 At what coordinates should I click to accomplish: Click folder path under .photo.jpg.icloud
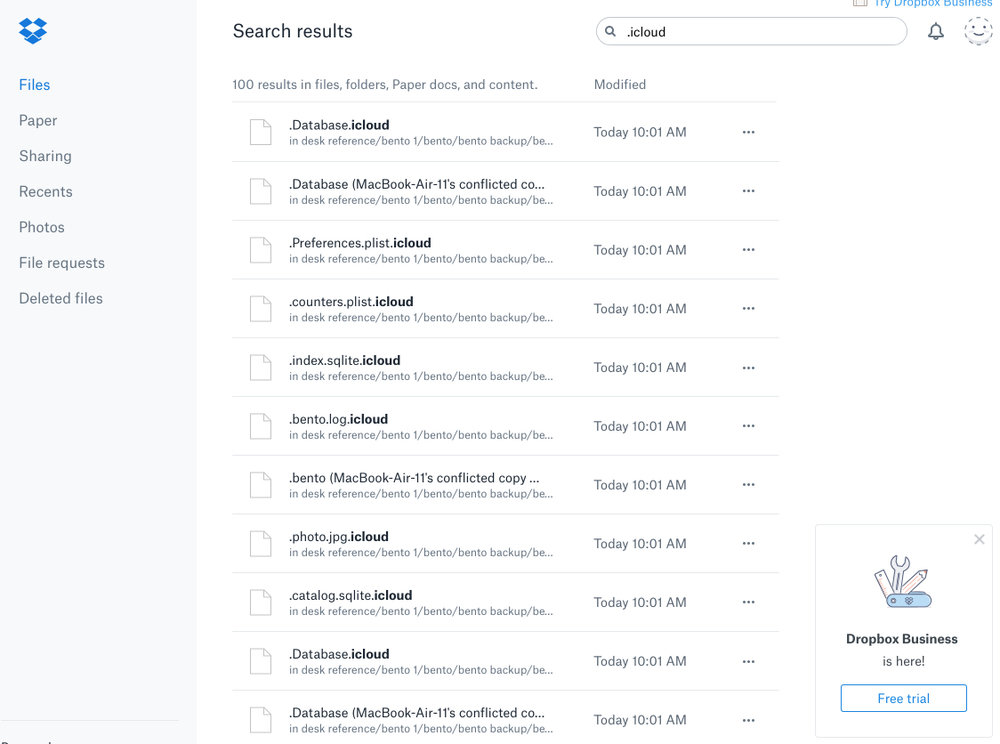pyautogui.click(x=421, y=553)
